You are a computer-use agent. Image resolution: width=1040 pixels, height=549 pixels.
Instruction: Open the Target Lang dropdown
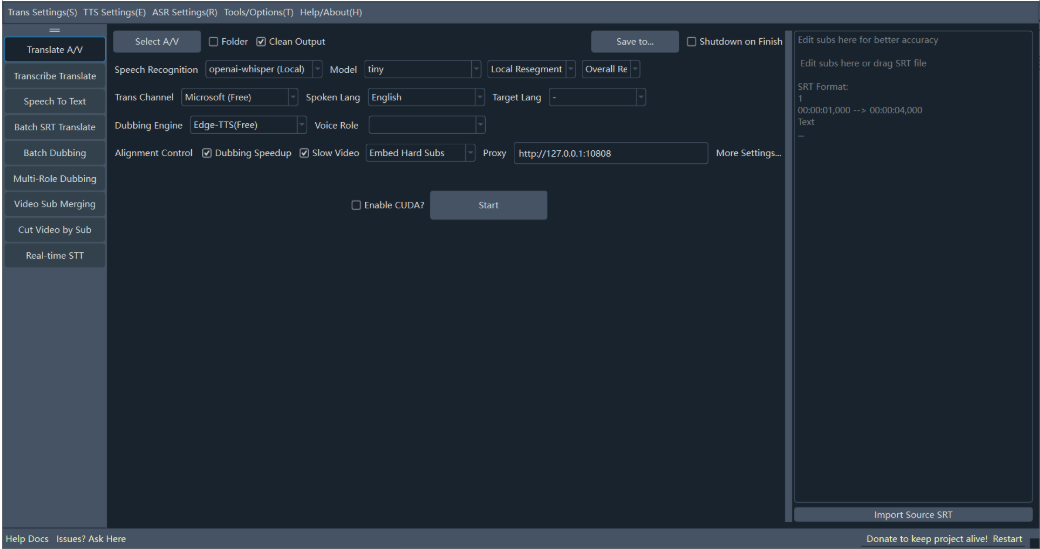[x=597, y=97]
